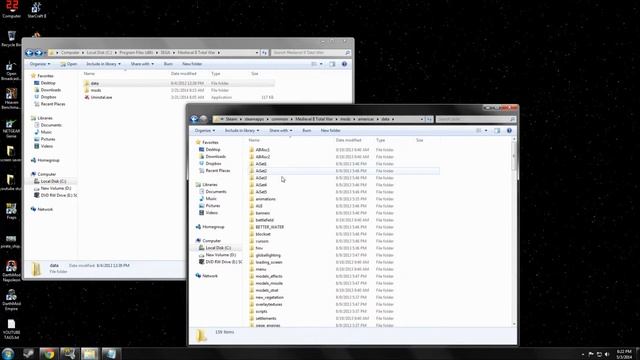Open Include in library dropdown in back window
This screenshot has height=360, width=640.
[103, 64]
